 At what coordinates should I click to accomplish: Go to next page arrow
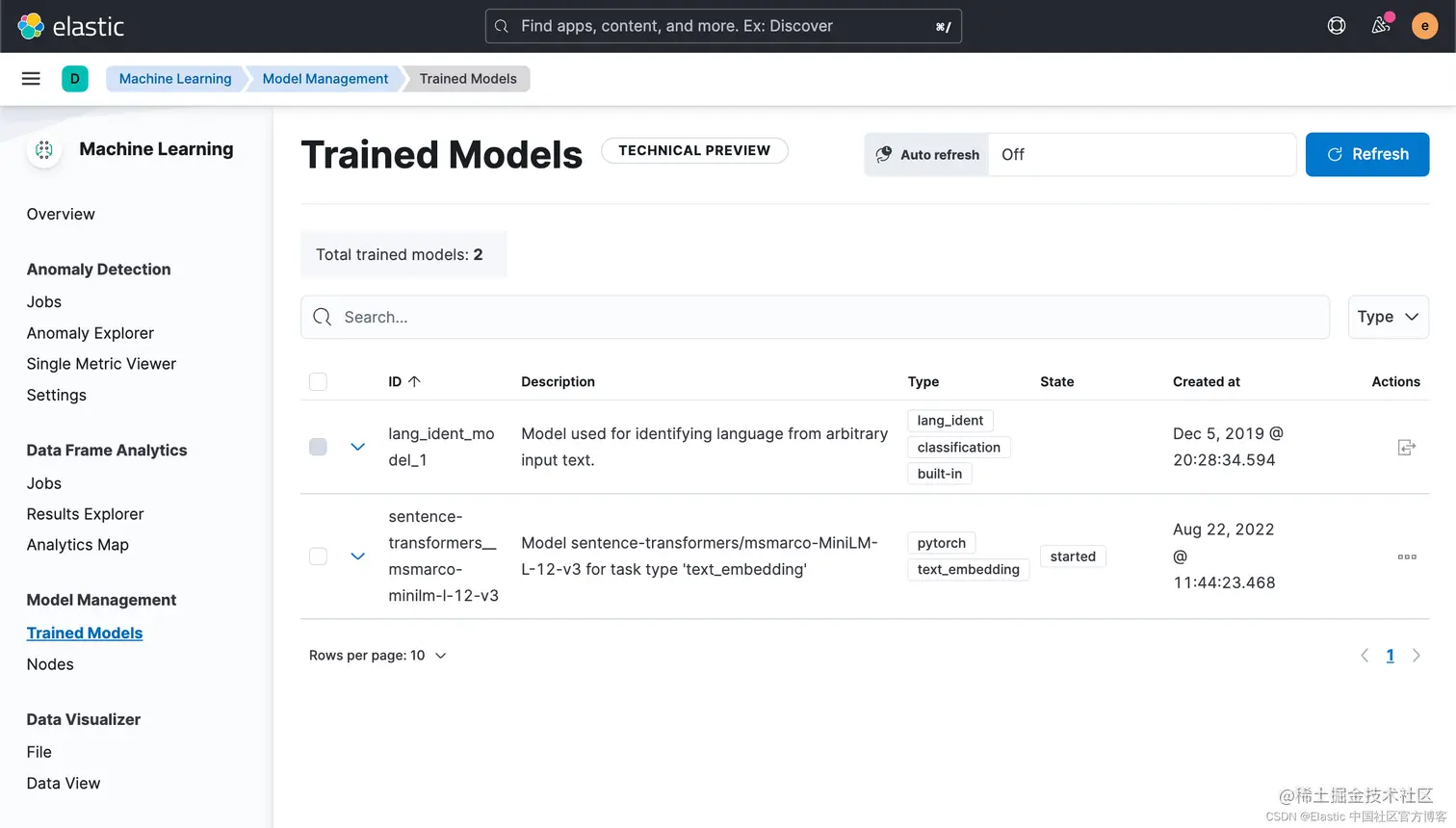(x=1416, y=656)
